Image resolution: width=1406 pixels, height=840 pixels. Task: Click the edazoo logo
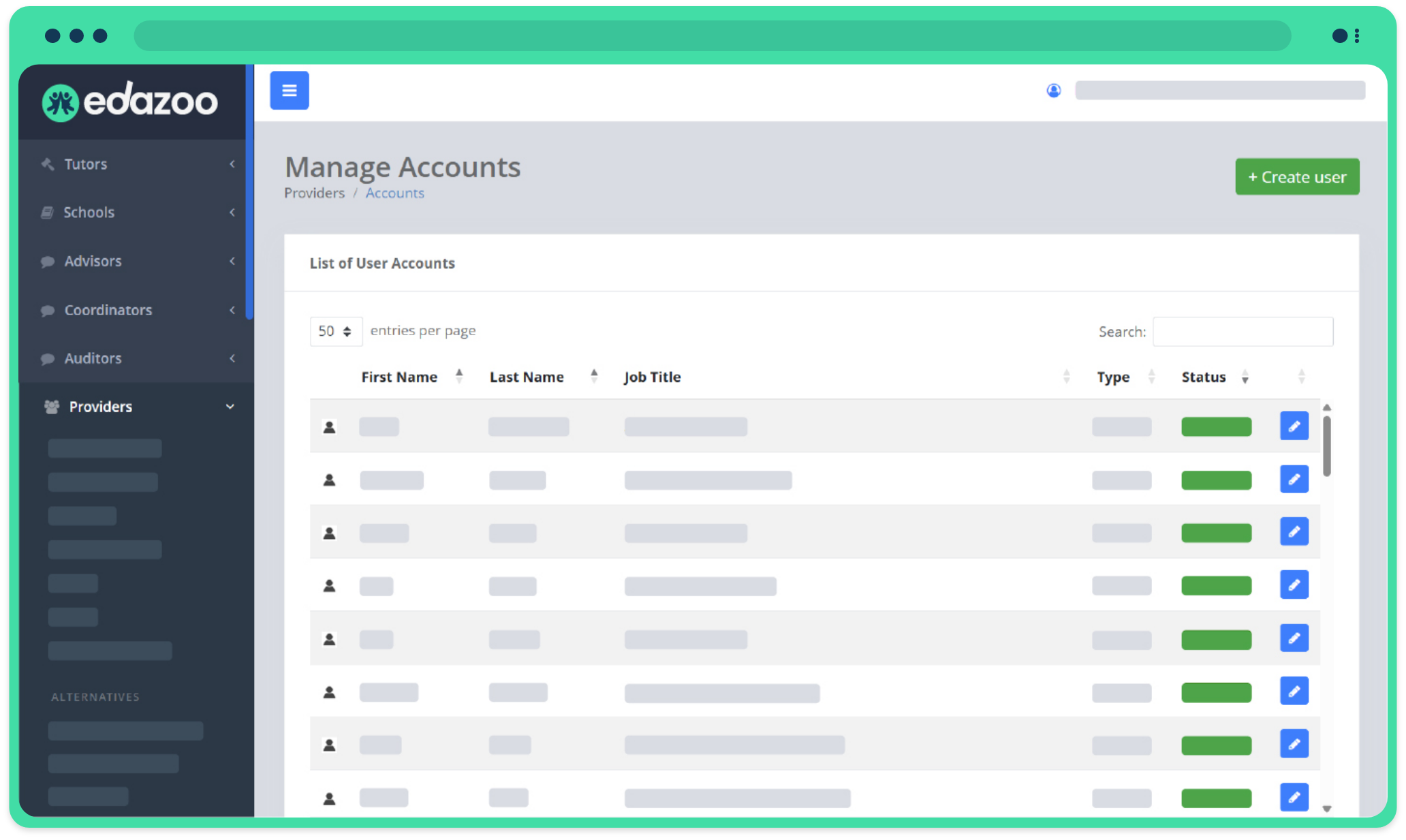click(130, 102)
